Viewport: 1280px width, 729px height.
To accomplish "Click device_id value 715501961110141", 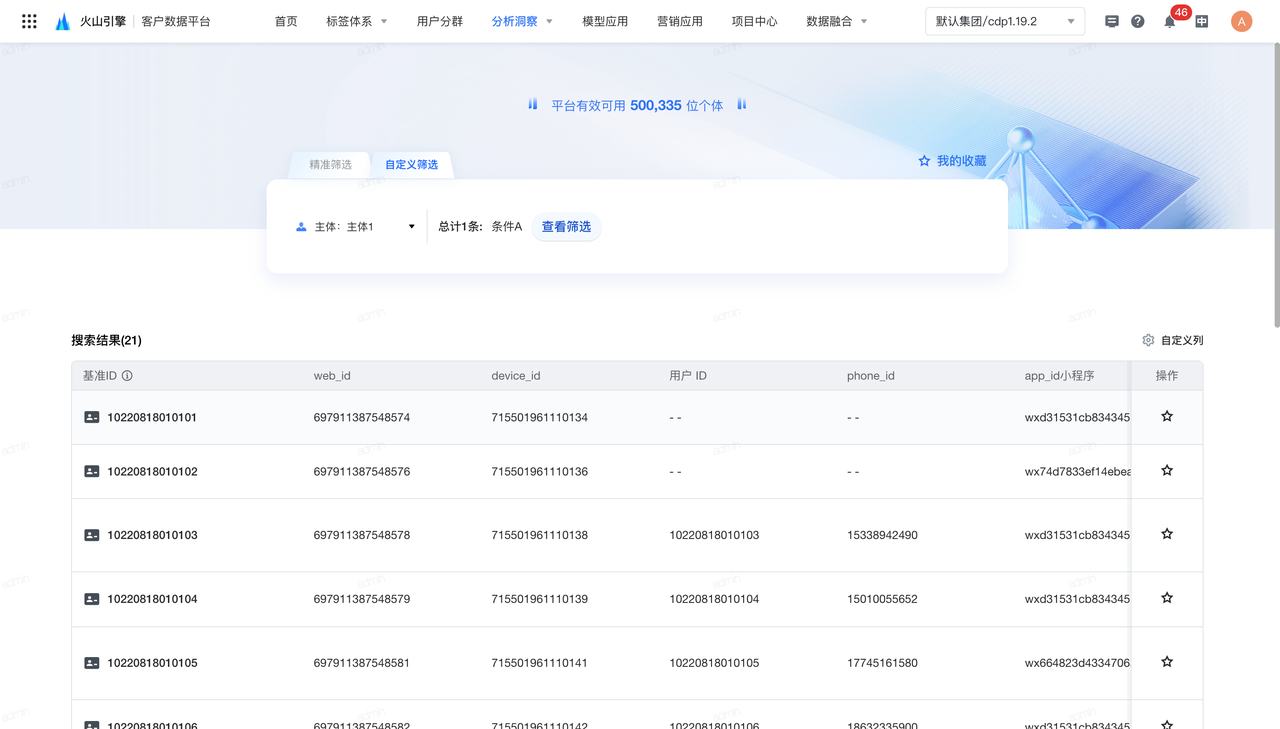I will pyautogui.click(x=540, y=663).
